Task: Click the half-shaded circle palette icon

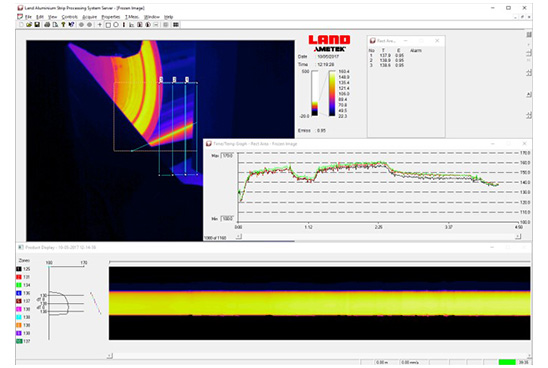Action: click(148, 24)
